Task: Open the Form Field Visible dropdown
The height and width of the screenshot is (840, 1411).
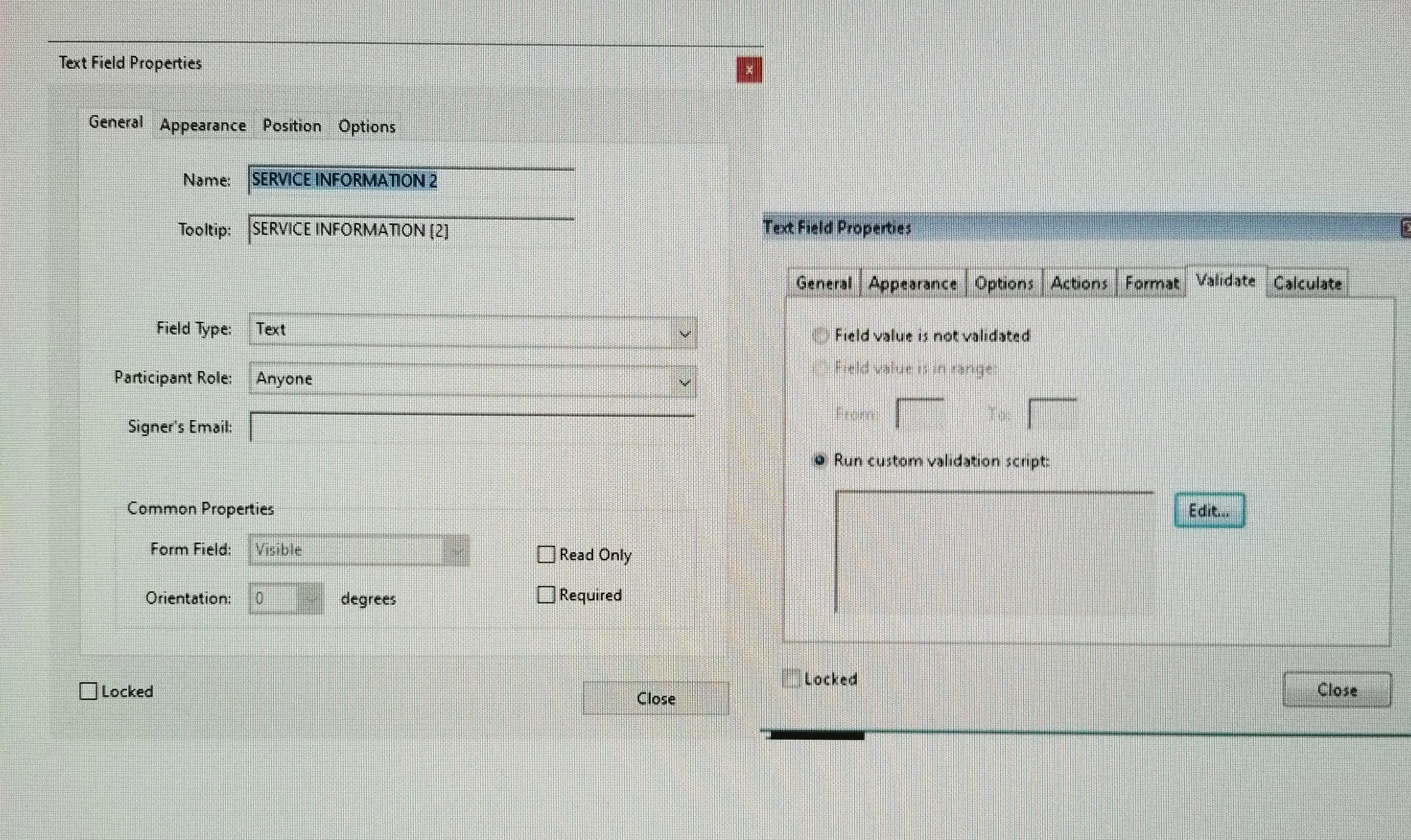Action: point(359,549)
